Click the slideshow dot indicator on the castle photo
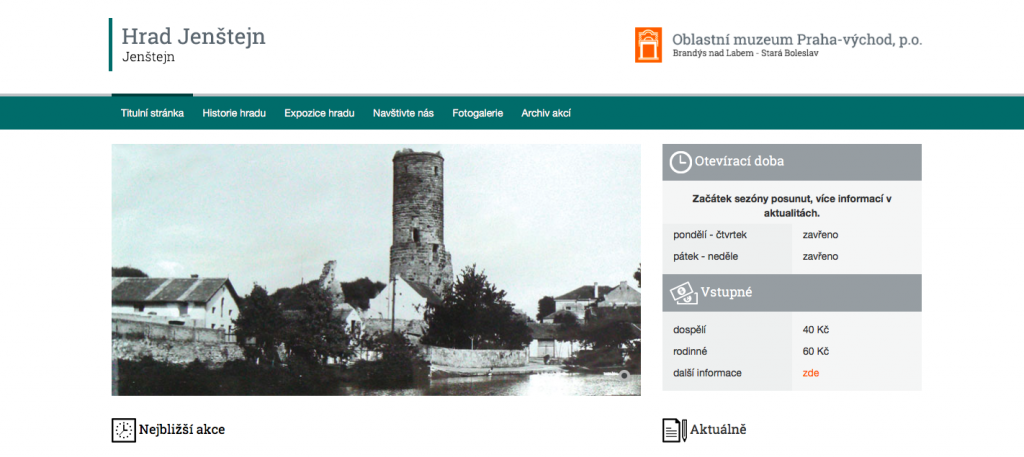 tap(624, 375)
